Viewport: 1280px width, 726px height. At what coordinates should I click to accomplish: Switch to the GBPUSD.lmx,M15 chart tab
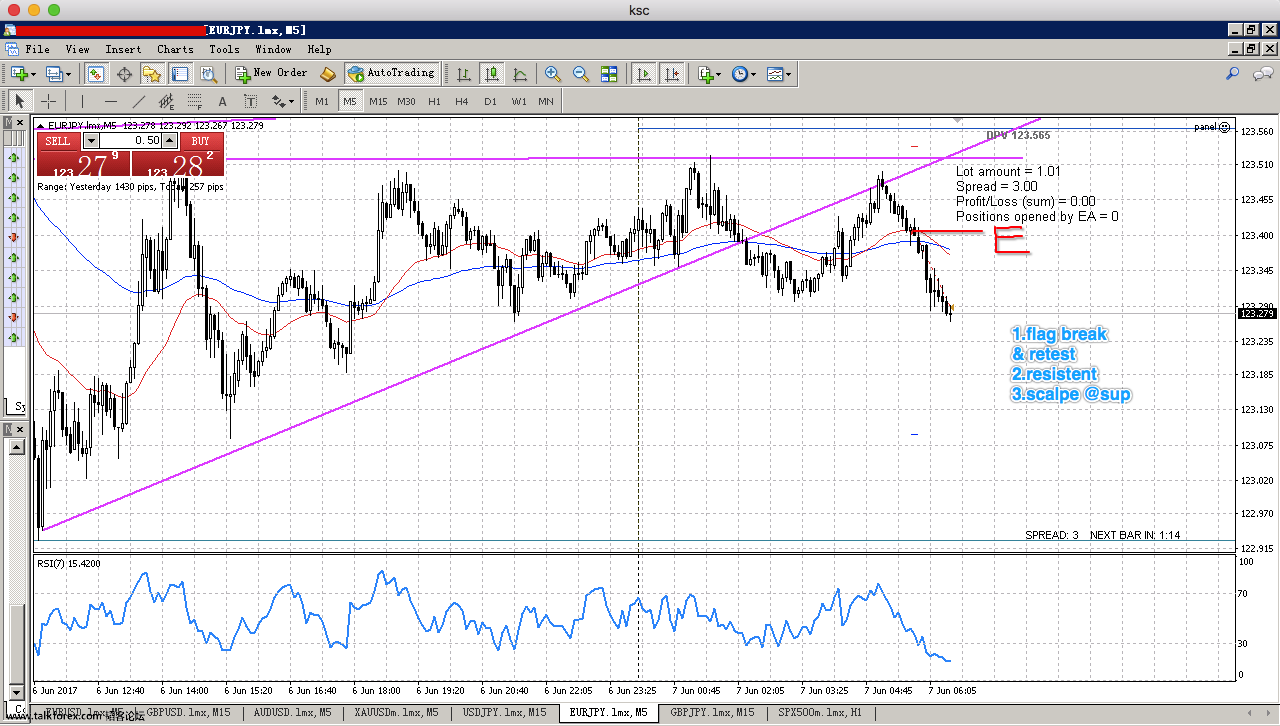pyautogui.click(x=189, y=713)
